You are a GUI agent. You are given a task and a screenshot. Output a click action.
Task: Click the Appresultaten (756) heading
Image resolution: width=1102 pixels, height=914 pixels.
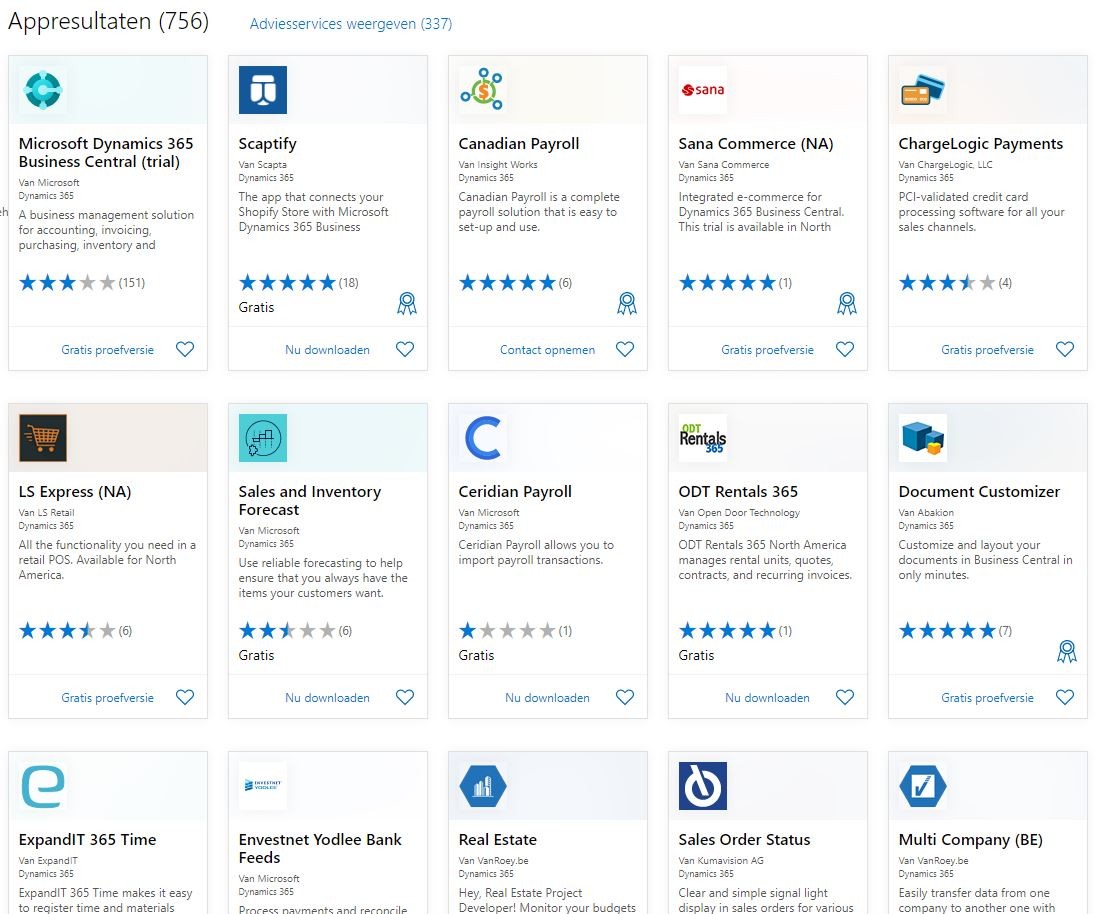108,21
